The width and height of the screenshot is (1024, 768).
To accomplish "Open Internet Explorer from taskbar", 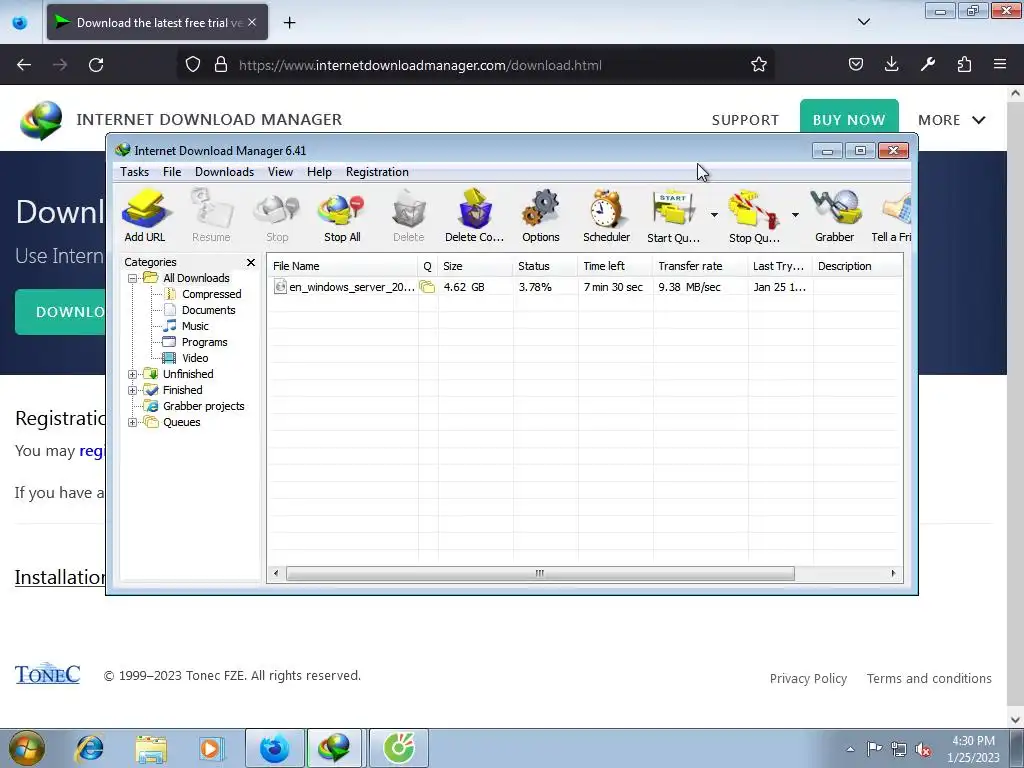I will click(x=89, y=748).
